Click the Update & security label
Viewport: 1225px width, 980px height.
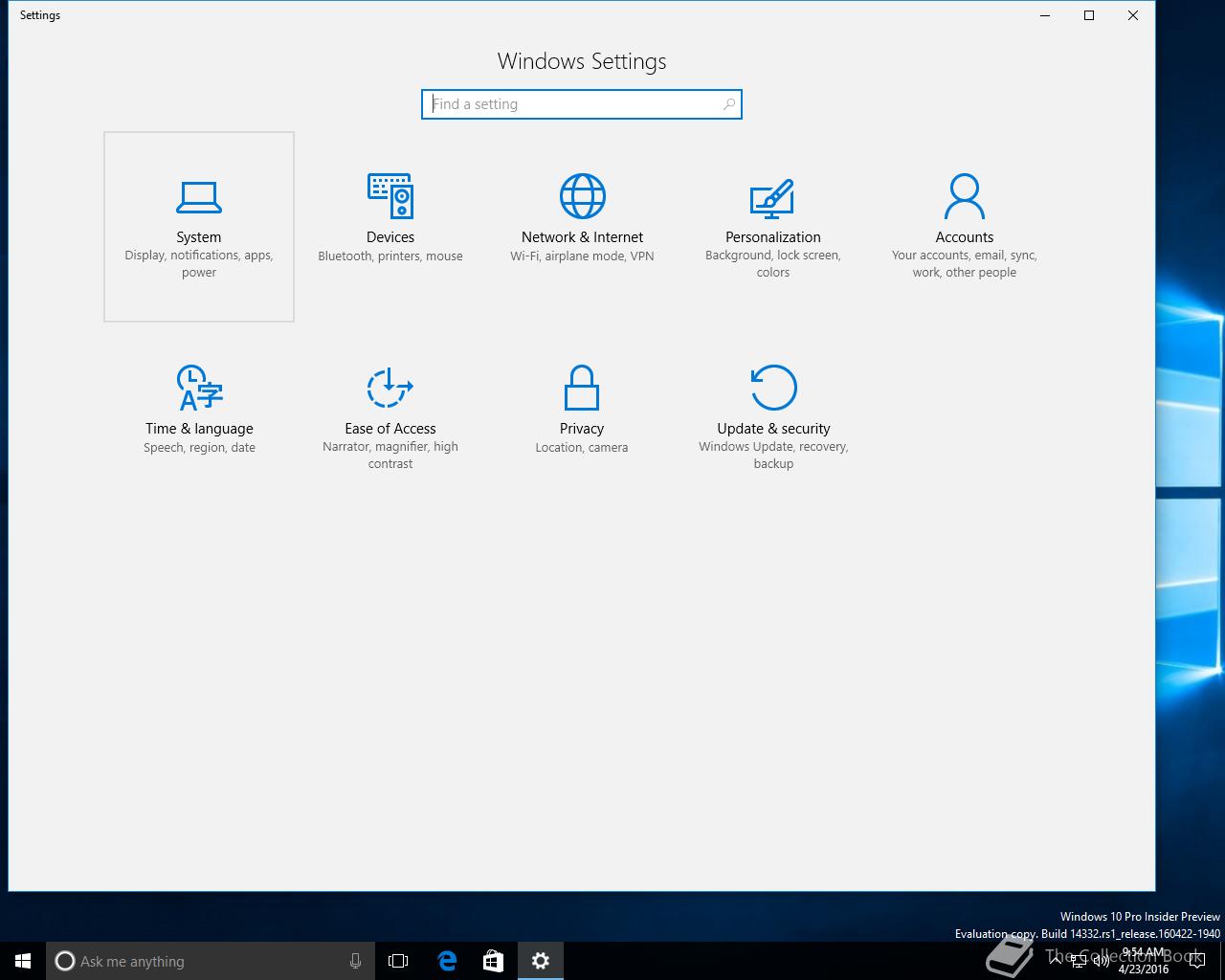[x=773, y=429]
